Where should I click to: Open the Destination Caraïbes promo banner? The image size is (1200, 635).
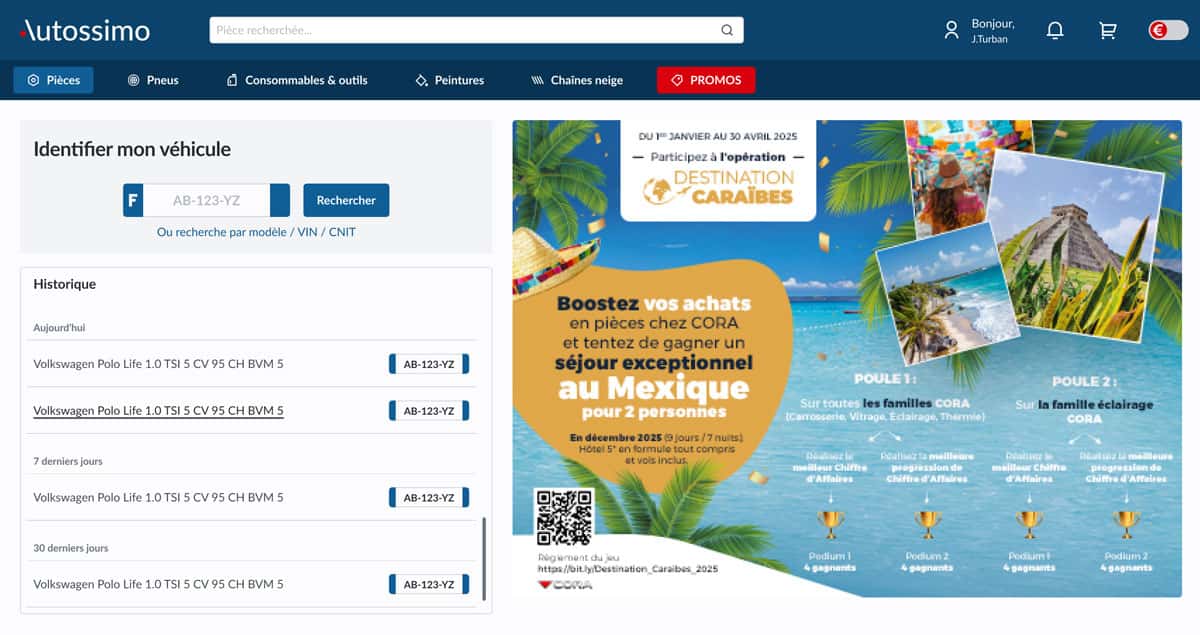click(x=846, y=358)
